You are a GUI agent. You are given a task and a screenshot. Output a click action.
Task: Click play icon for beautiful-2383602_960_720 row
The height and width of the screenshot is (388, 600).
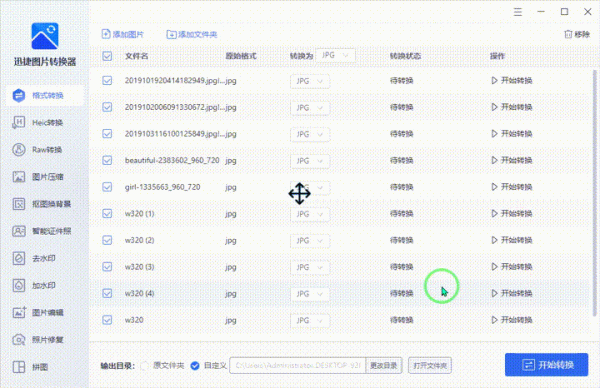pyautogui.click(x=494, y=160)
